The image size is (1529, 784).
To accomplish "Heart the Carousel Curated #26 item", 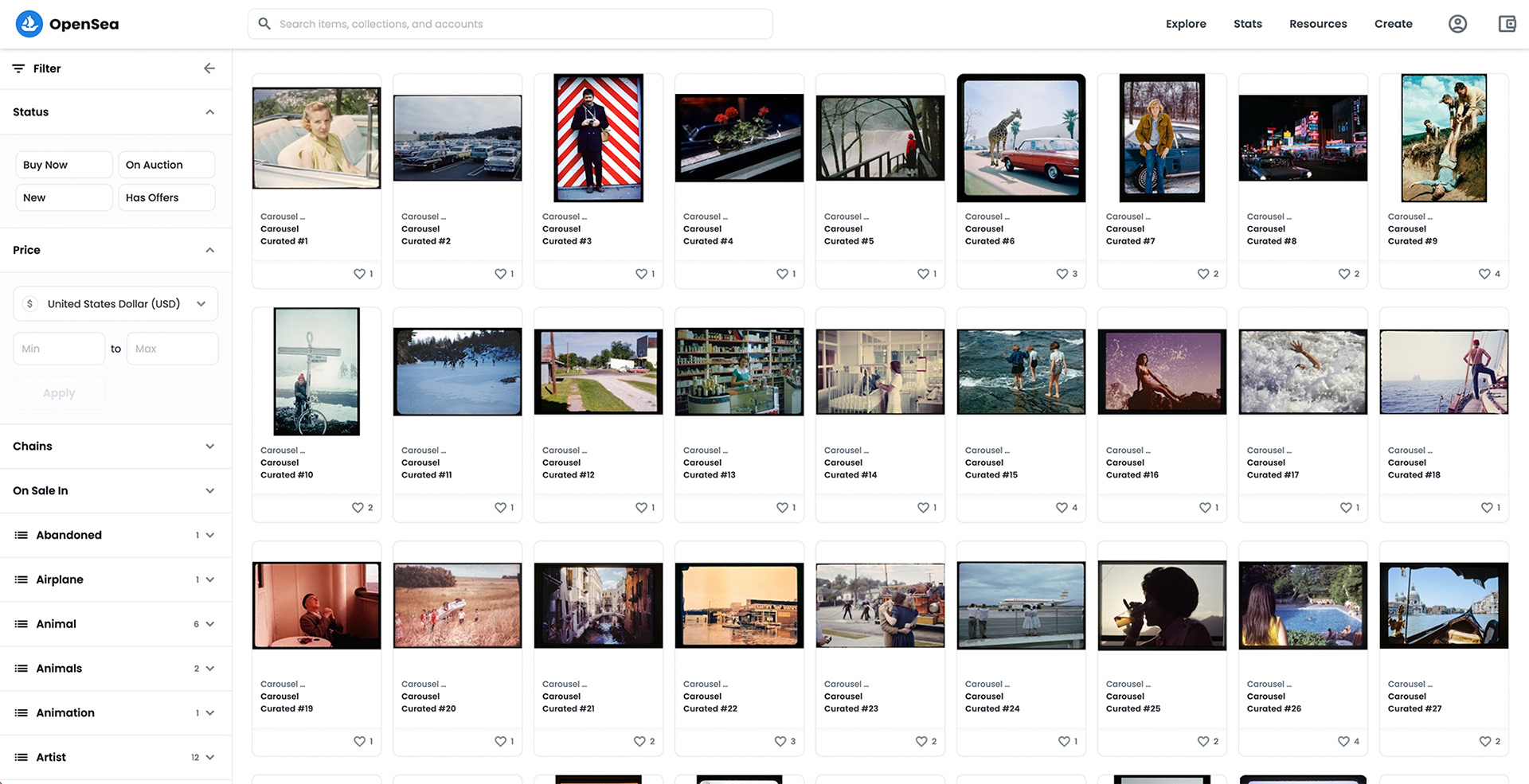I will tap(1343, 742).
